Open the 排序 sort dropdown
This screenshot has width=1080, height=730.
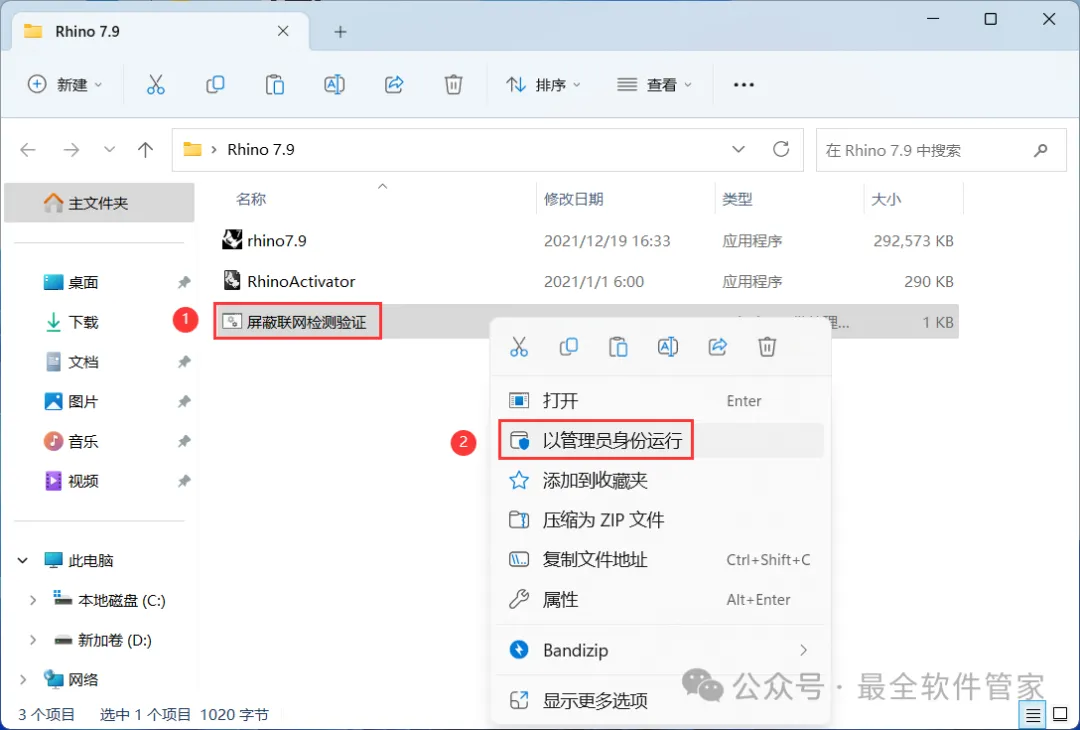tap(543, 85)
